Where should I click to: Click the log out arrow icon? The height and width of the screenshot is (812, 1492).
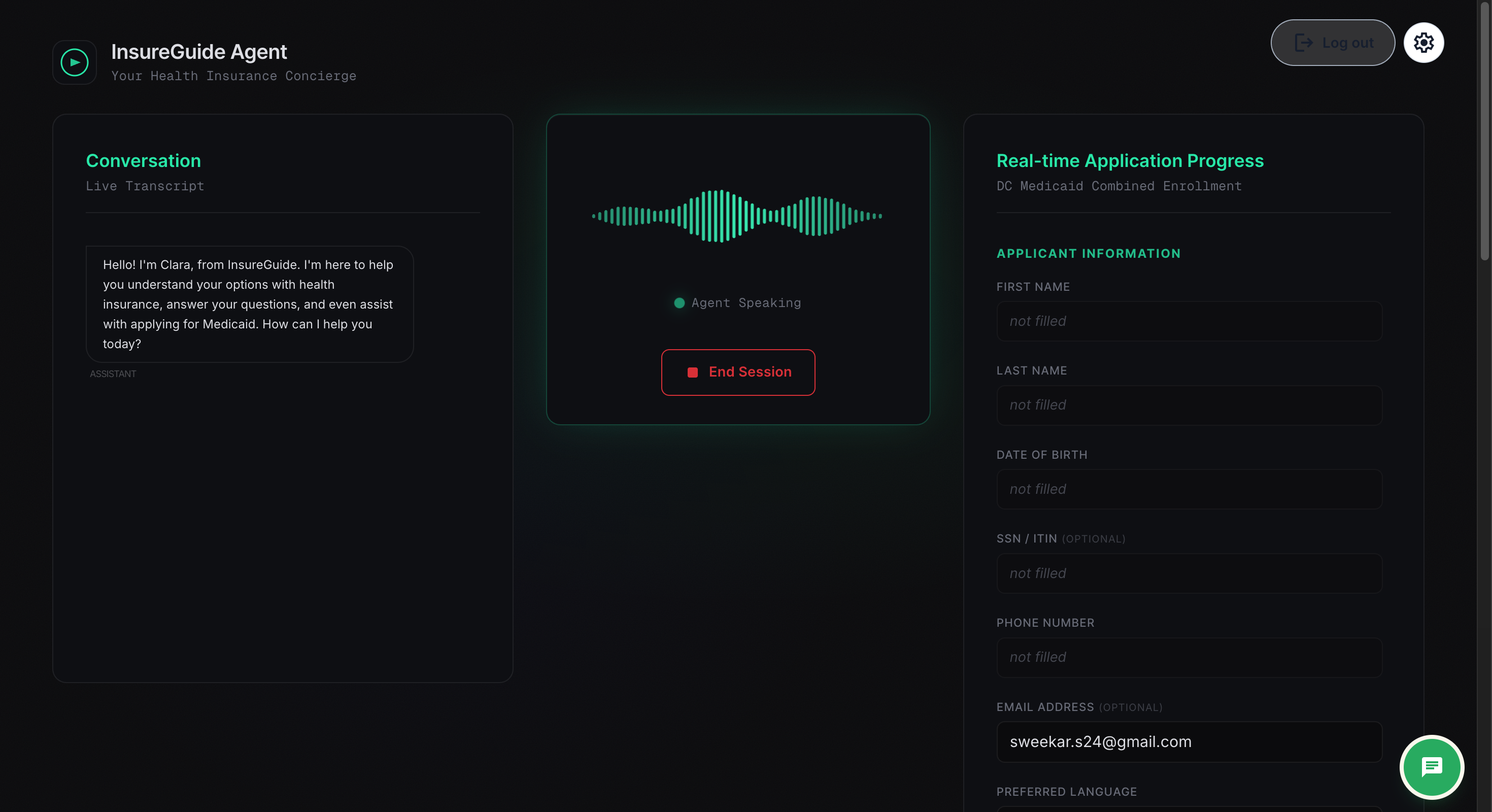[1303, 43]
